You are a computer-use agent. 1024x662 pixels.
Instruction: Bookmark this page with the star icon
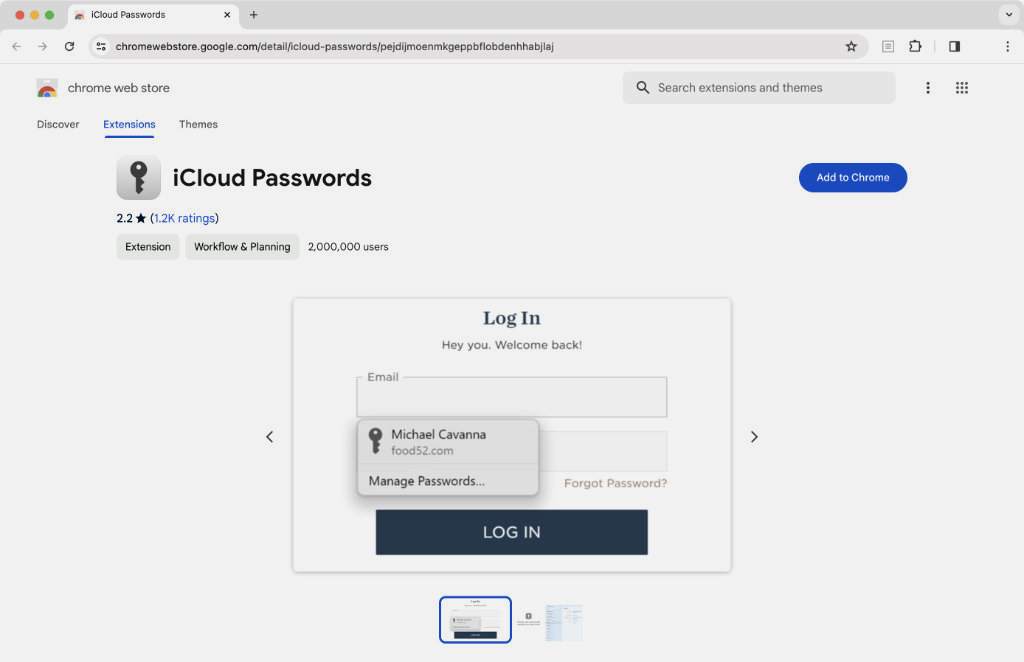(851, 46)
